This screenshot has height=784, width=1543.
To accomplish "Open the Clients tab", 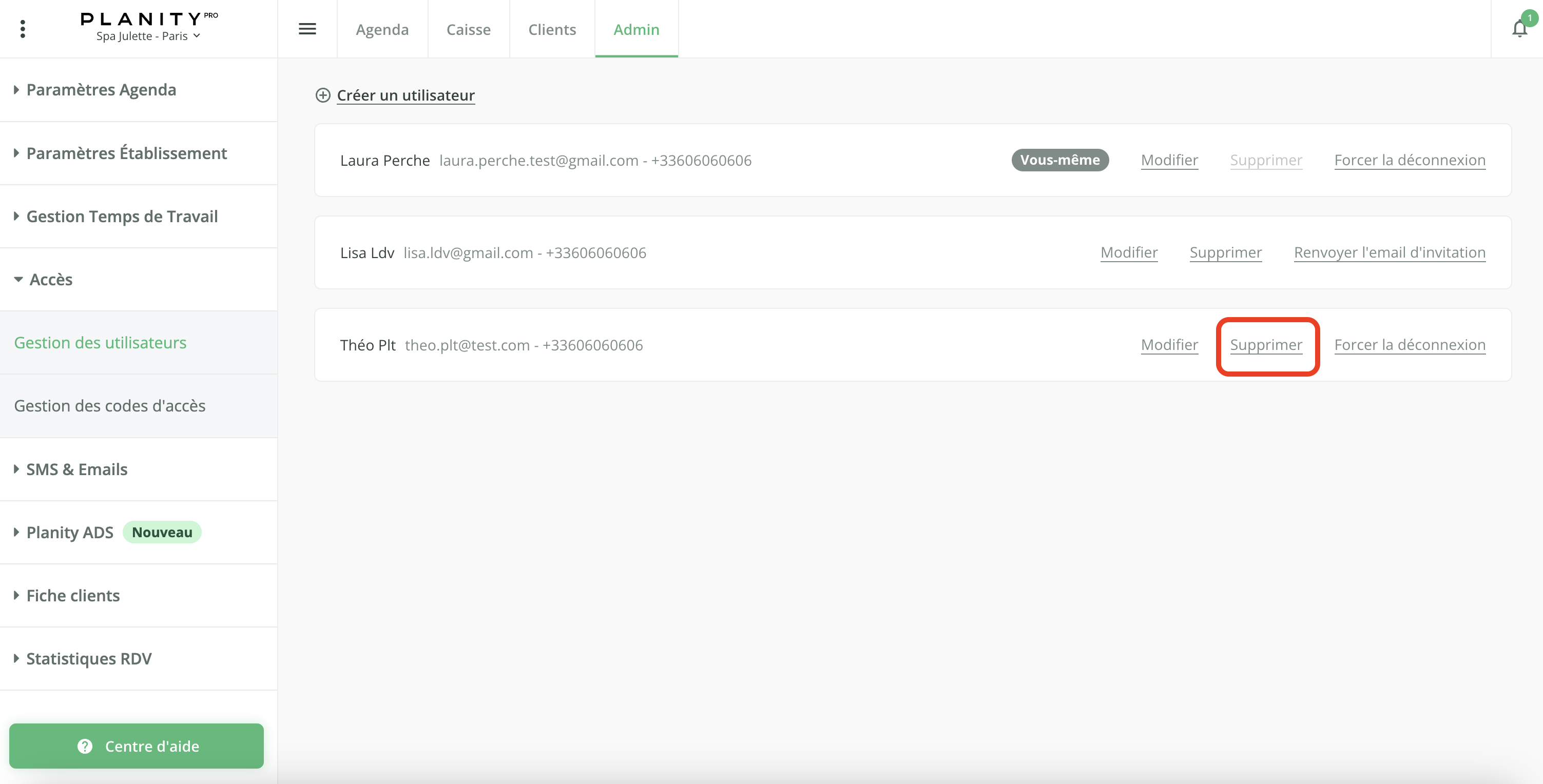I will [x=552, y=29].
